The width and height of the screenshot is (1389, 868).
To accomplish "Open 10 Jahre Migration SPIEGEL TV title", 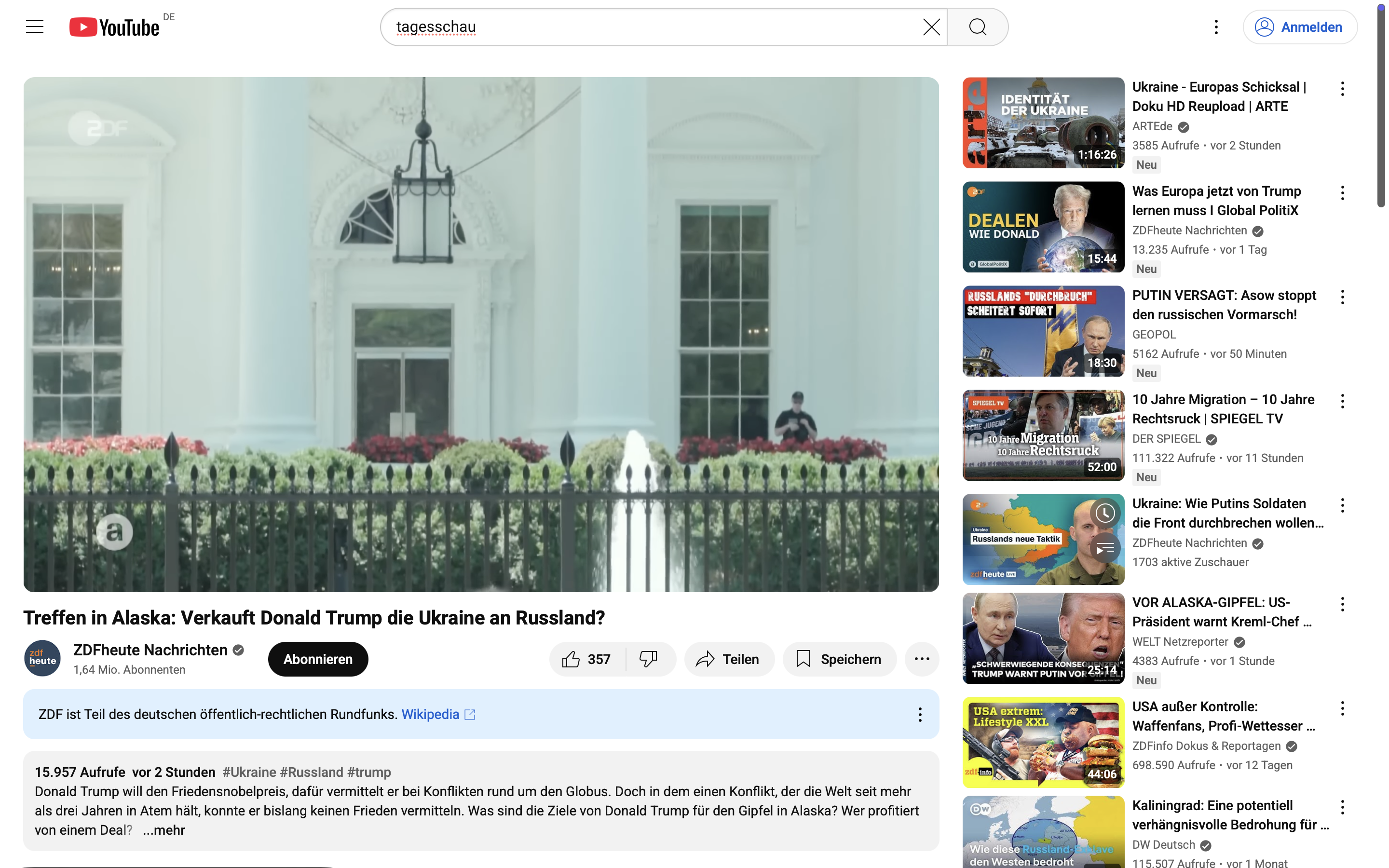I will (1223, 409).
